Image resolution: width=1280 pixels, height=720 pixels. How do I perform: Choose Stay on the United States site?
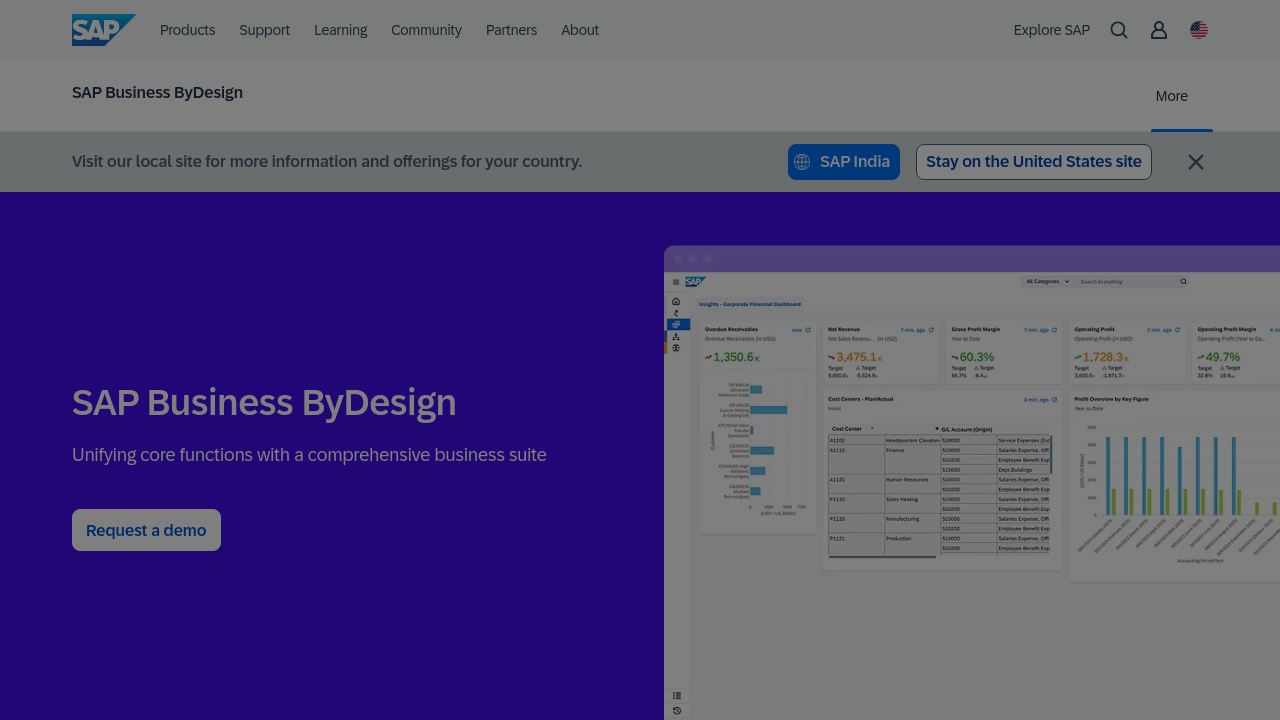(1033, 162)
